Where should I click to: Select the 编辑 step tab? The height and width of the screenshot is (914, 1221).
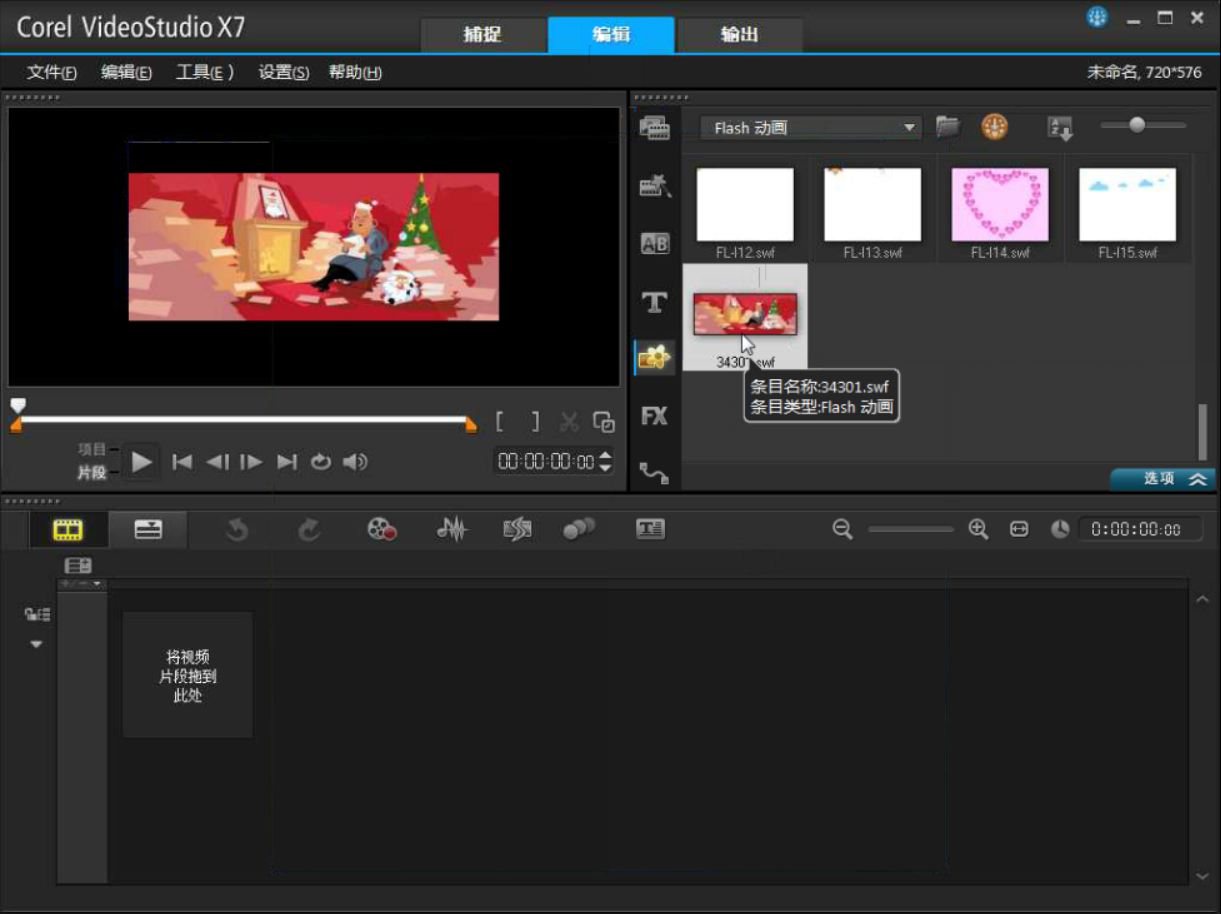(611, 35)
